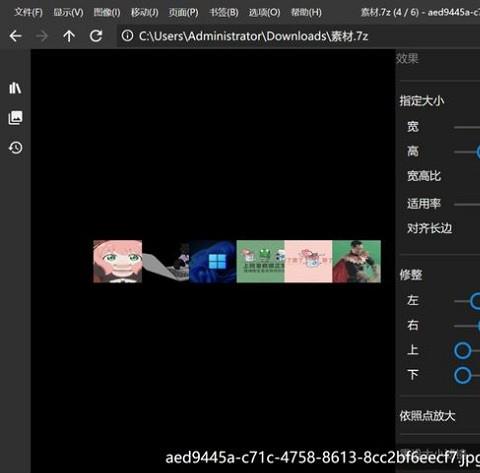Viewport: 480px width, 473px height.
Task: Select the Windows 11 logo thumbnail
Action: [213, 261]
